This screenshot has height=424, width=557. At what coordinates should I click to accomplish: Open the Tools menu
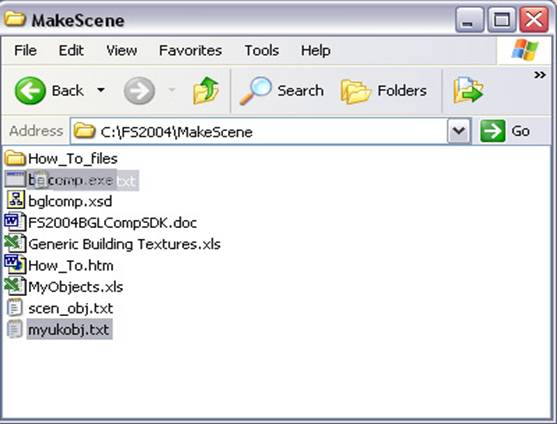point(262,50)
